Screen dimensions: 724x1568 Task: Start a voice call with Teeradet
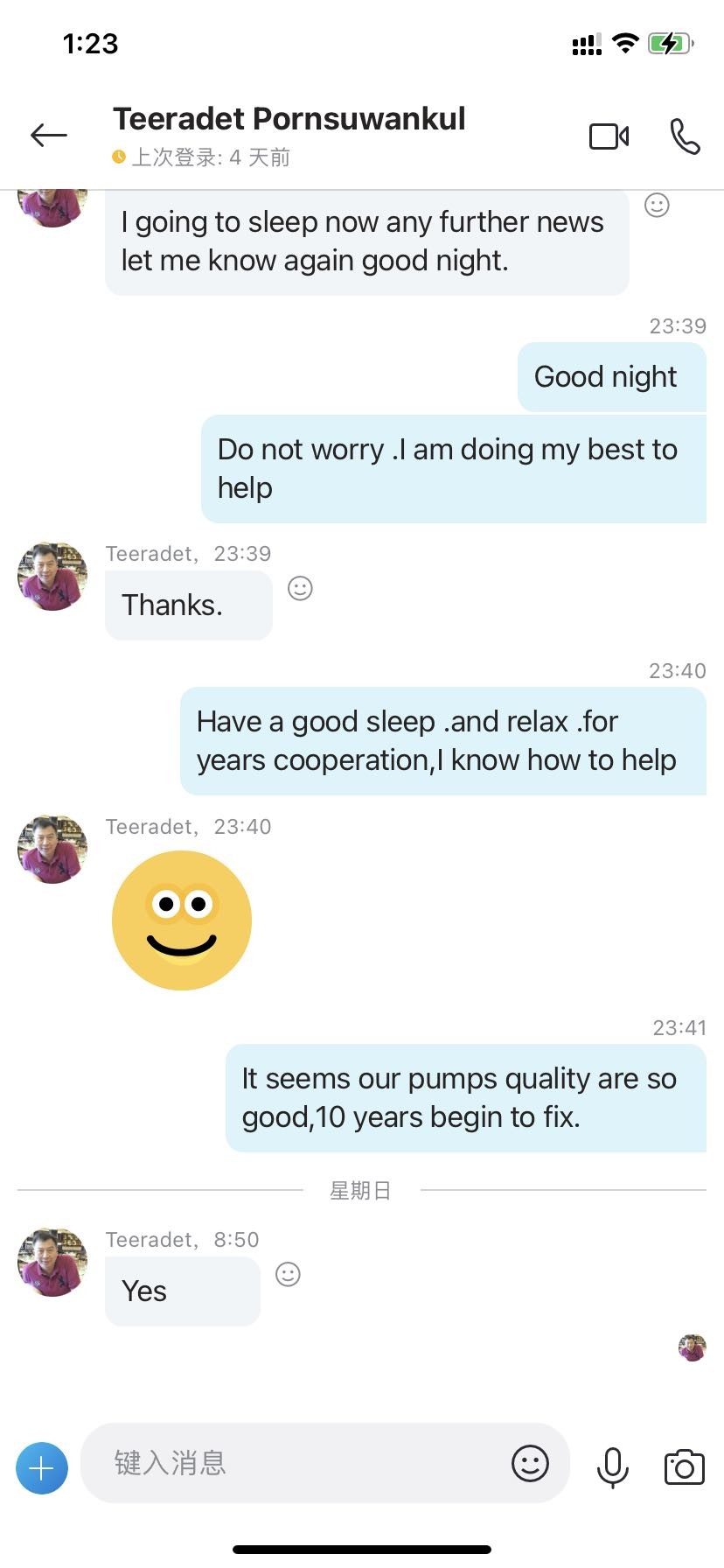click(x=685, y=136)
